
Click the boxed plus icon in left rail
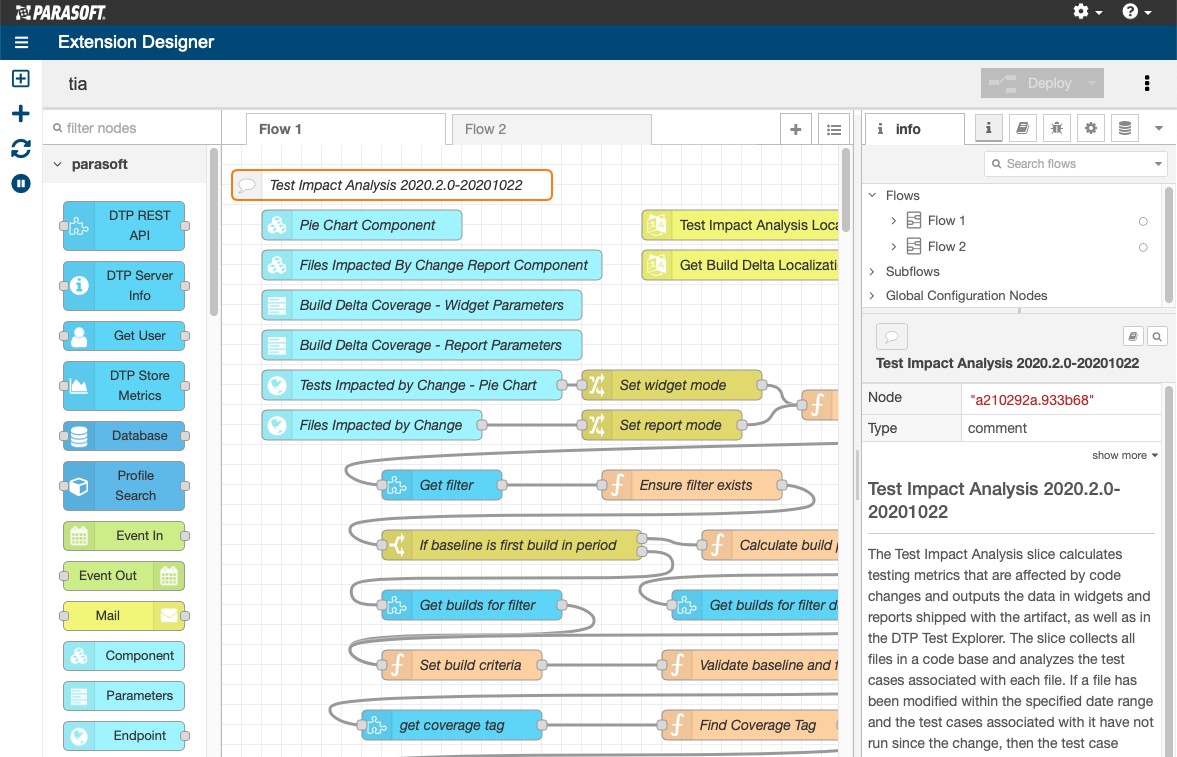click(21, 79)
